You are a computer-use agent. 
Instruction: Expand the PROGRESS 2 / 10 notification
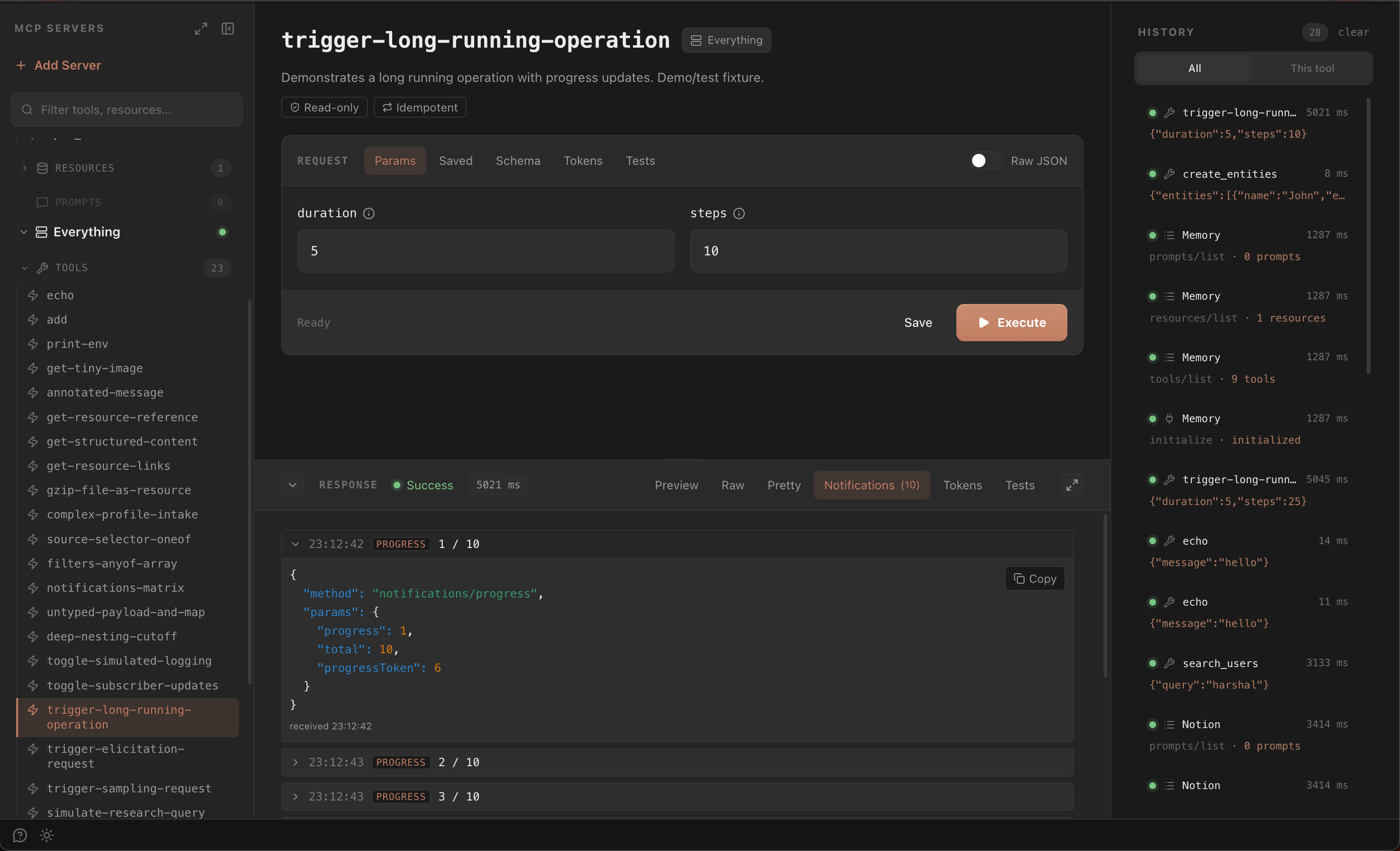tap(295, 762)
